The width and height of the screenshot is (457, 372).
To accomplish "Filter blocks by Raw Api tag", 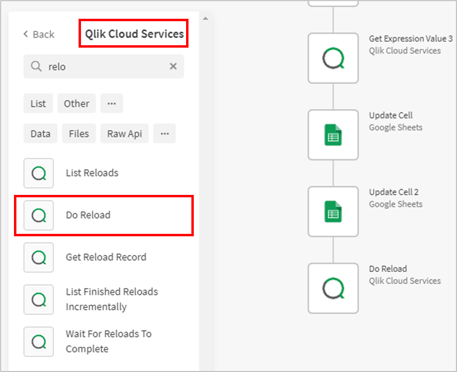I will pyautogui.click(x=124, y=133).
